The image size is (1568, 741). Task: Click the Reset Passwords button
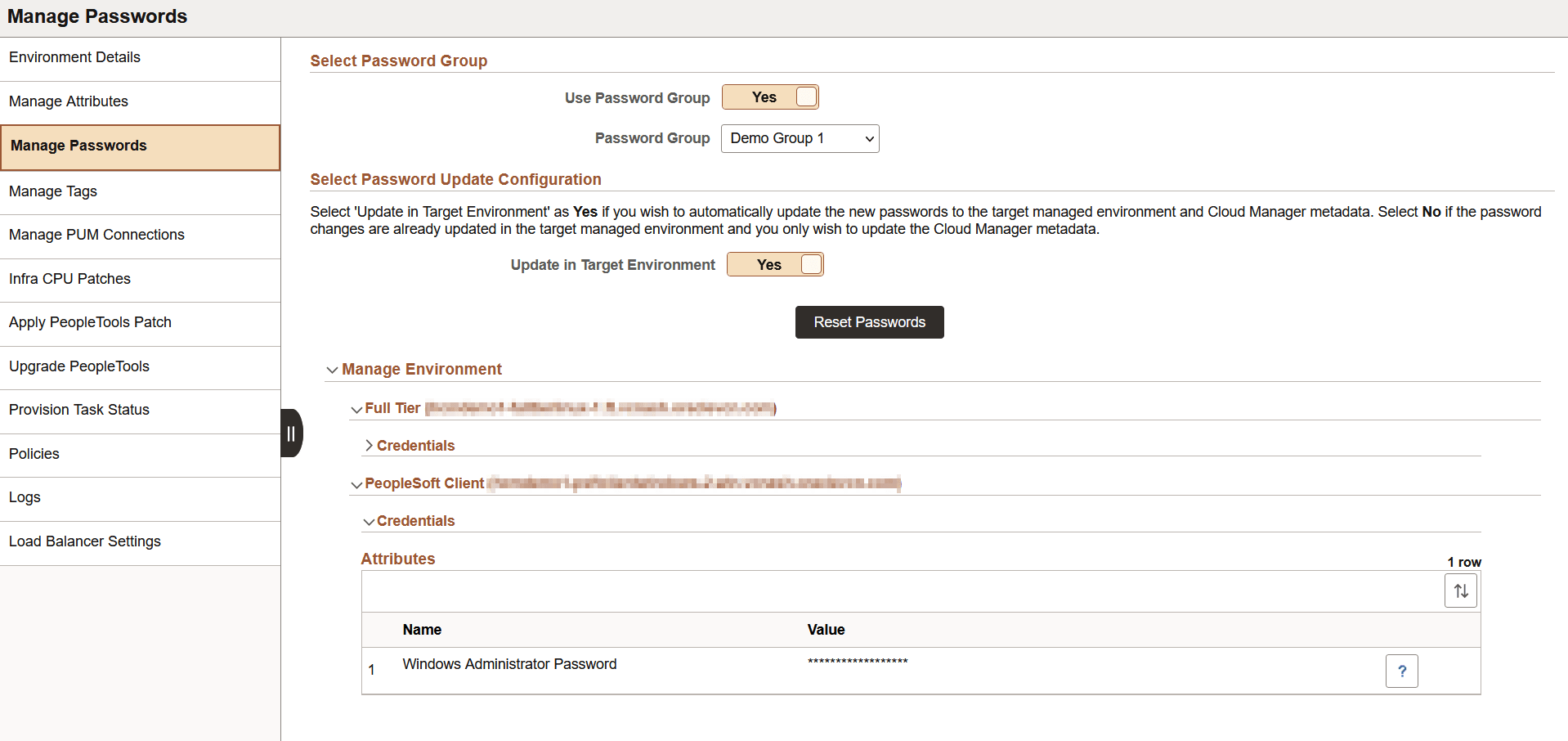point(869,322)
